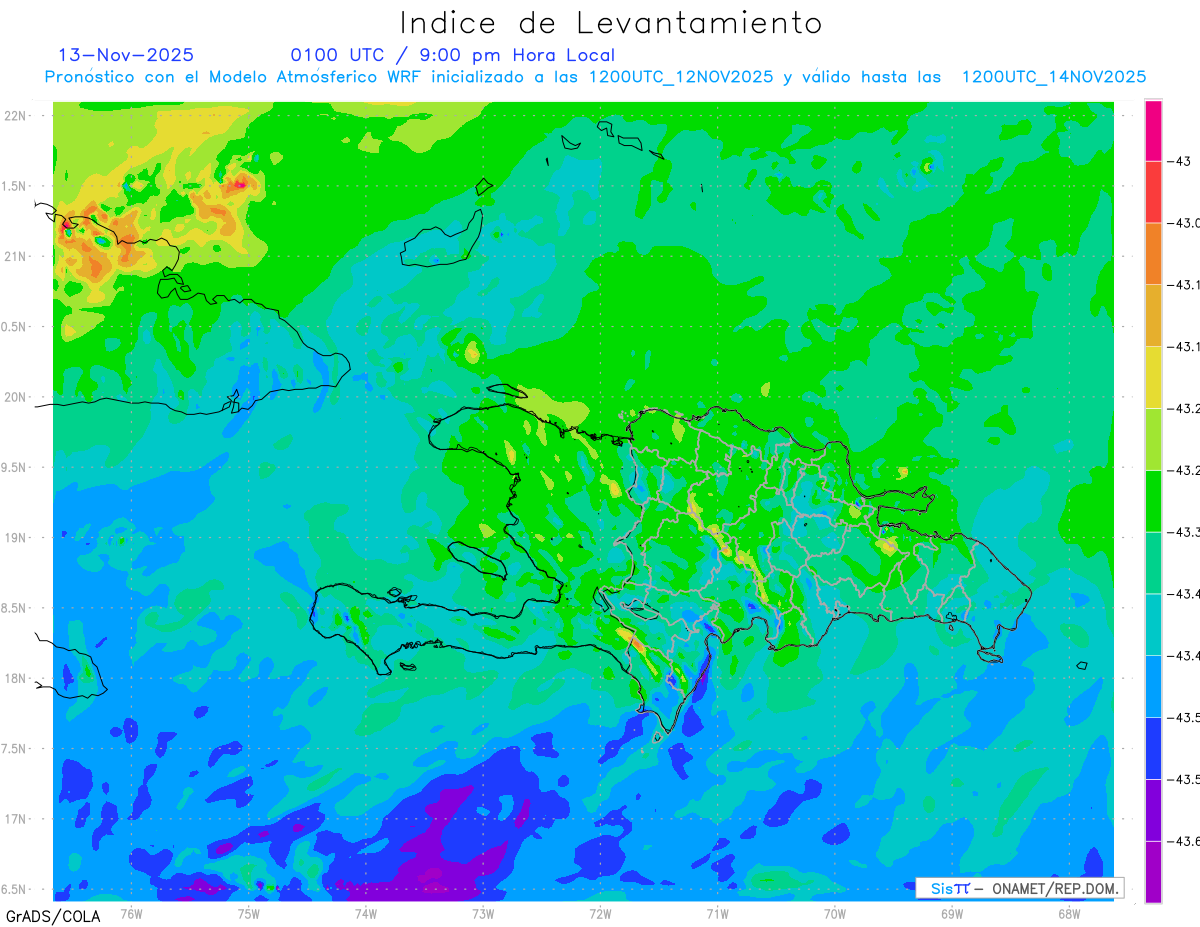The image size is (1200, 927).
Task: Click the 8.5N latitude label
Action: 15,608
